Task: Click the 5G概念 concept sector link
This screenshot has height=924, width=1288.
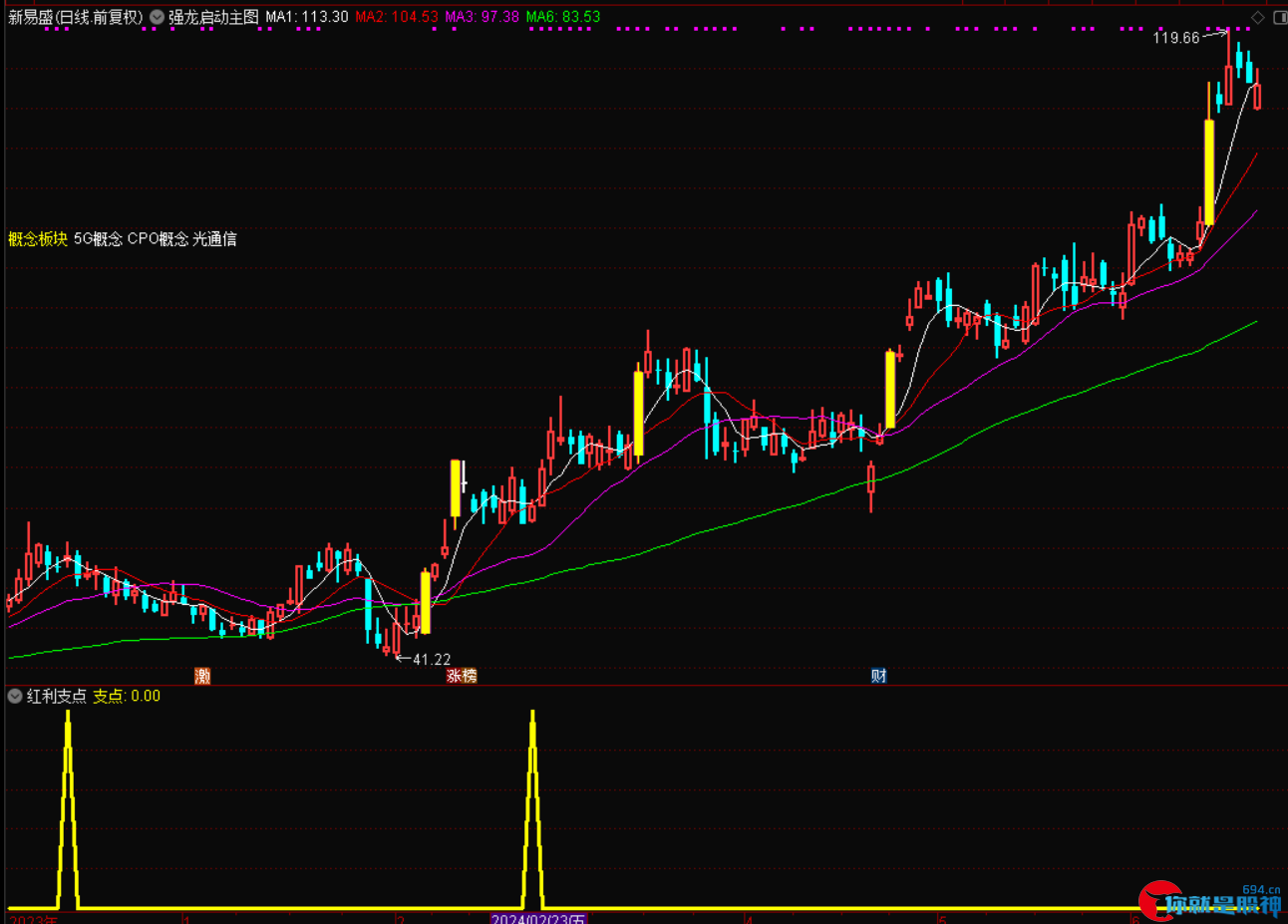Action: pyautogui.click(x=98, y=238)
